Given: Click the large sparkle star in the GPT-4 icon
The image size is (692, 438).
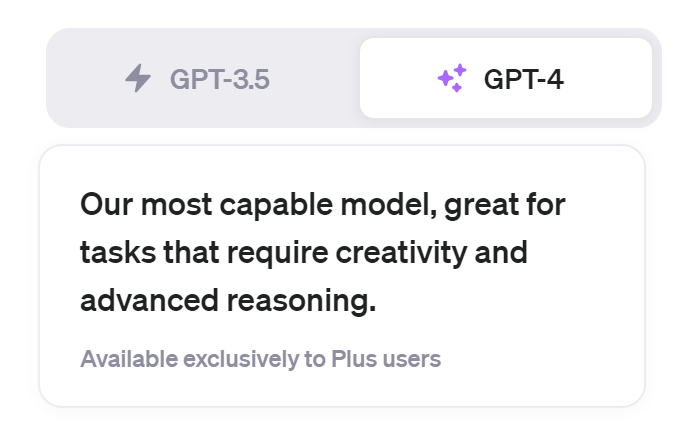Looking at the screenshot, I should [446, 79].
